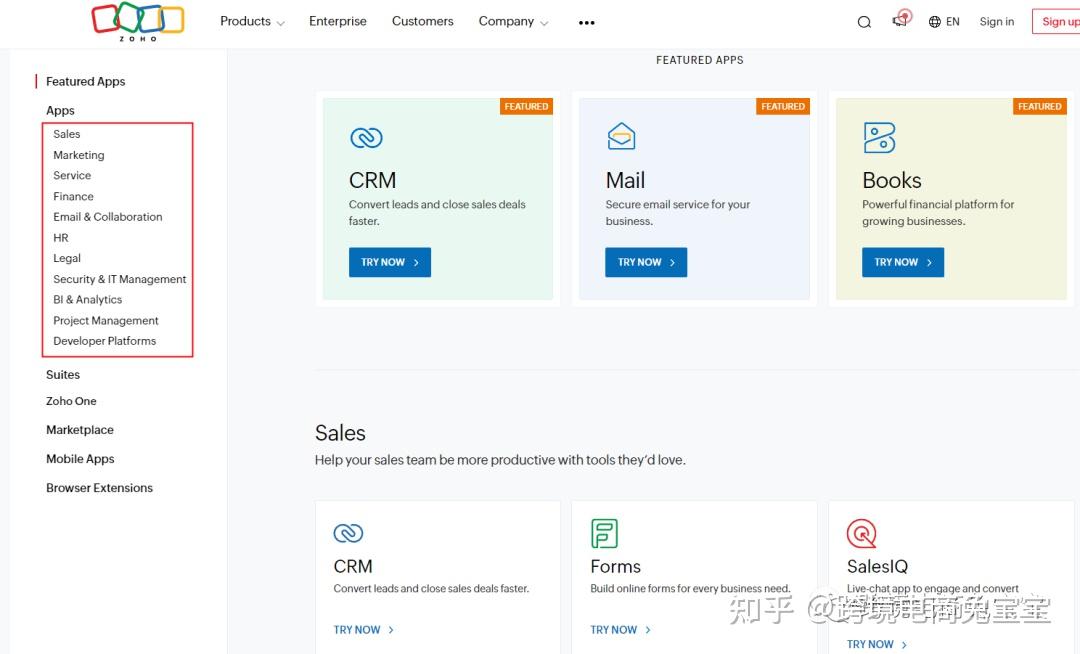Viewport: 1080px width, 654px height.
Task: Open the ellipsis overflow menu
Action: click(x=586, y=22)
